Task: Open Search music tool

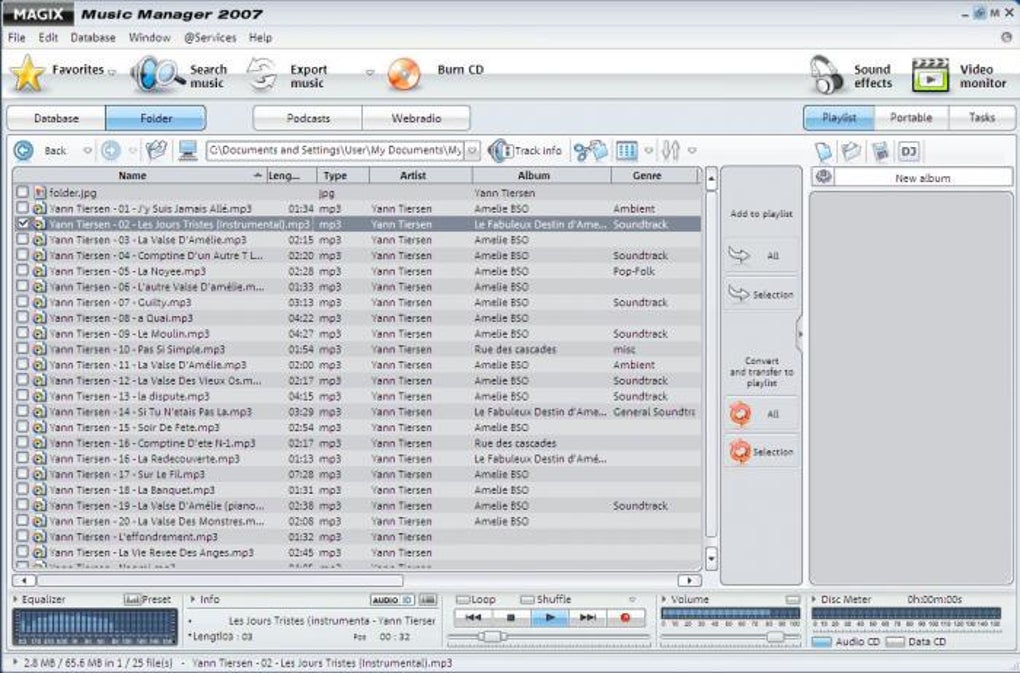Action: coord(178,75)
